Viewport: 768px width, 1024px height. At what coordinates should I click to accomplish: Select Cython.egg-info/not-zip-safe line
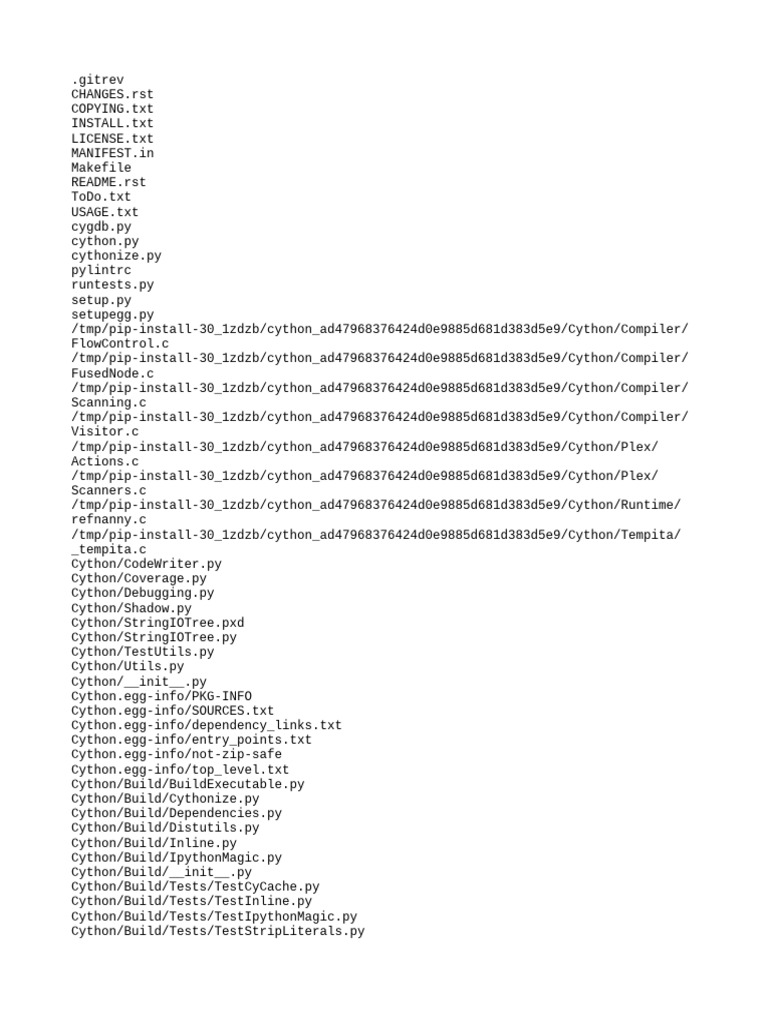[176, 754]
